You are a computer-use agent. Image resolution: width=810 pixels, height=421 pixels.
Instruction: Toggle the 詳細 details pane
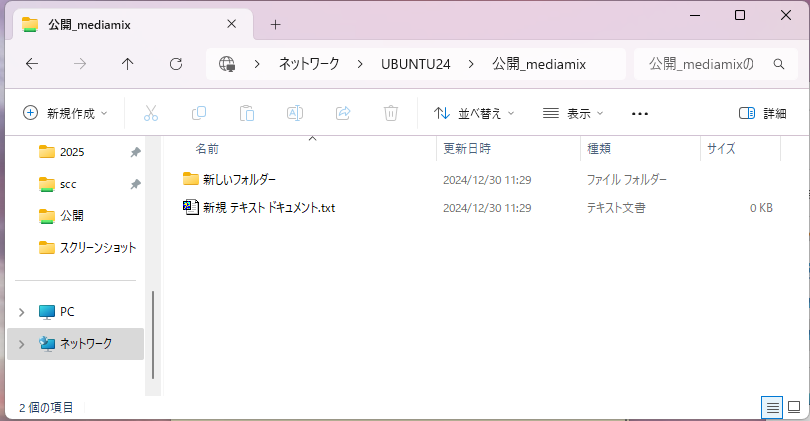[762, 113]
